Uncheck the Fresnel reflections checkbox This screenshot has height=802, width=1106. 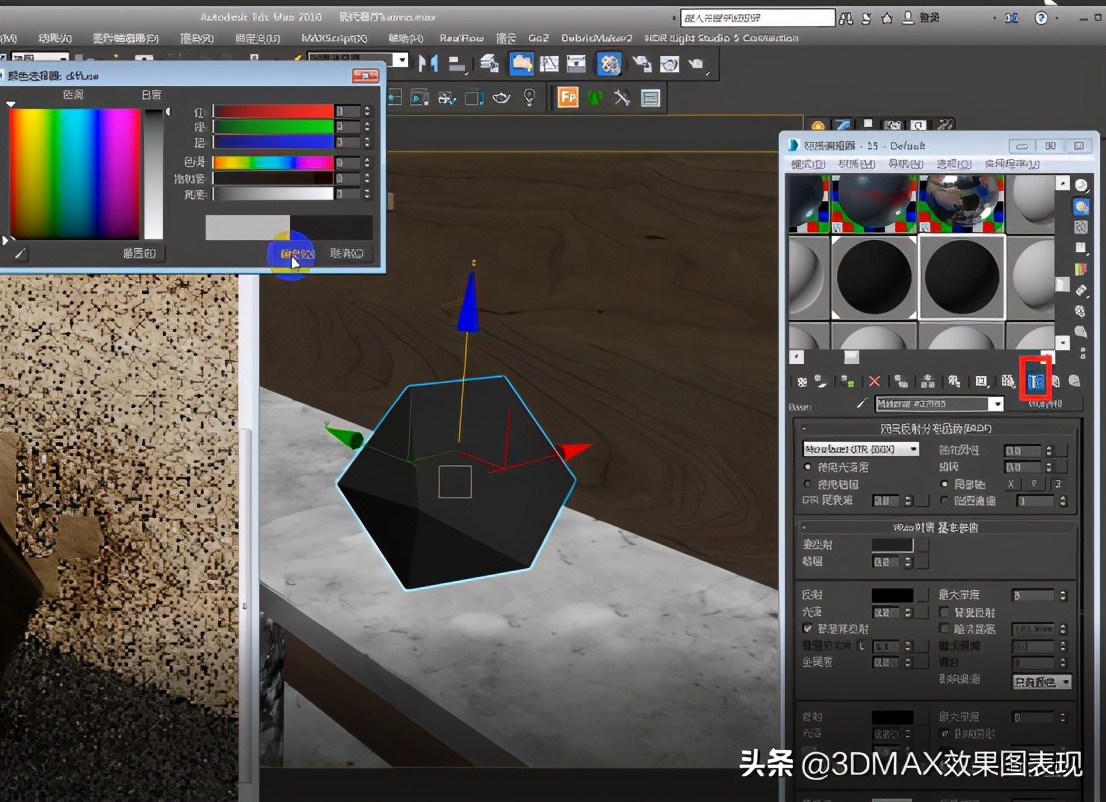(x=806, y=628)
